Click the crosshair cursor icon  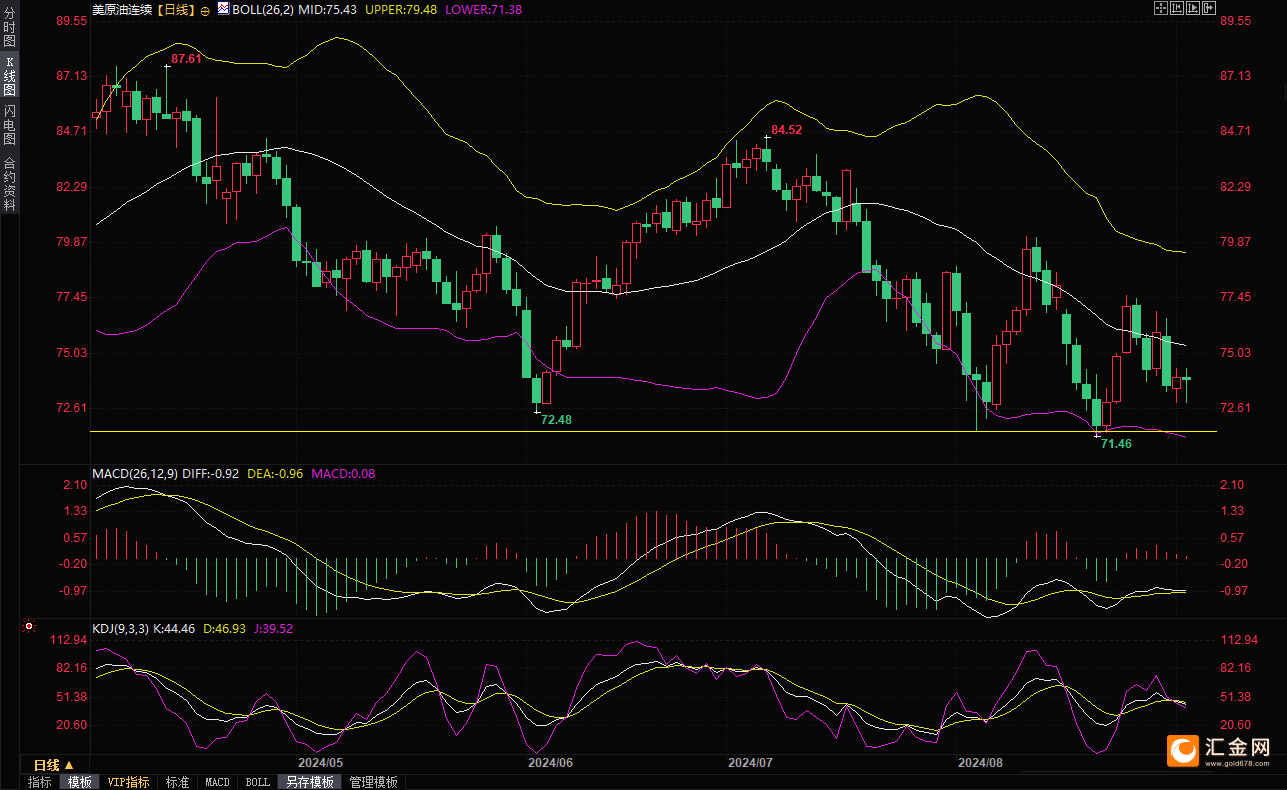1161,8
